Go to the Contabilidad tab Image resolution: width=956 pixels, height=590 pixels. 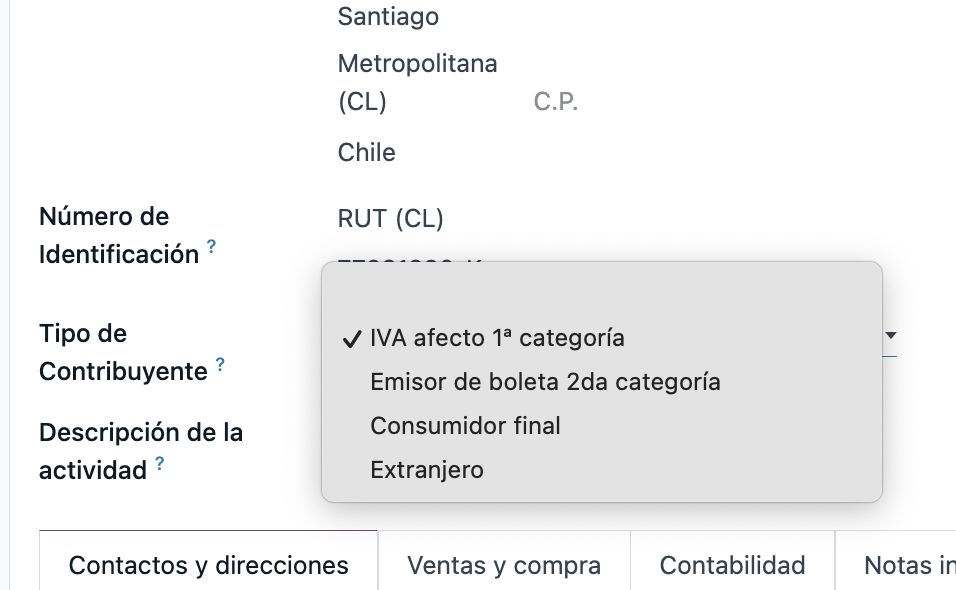coord(732,565)
